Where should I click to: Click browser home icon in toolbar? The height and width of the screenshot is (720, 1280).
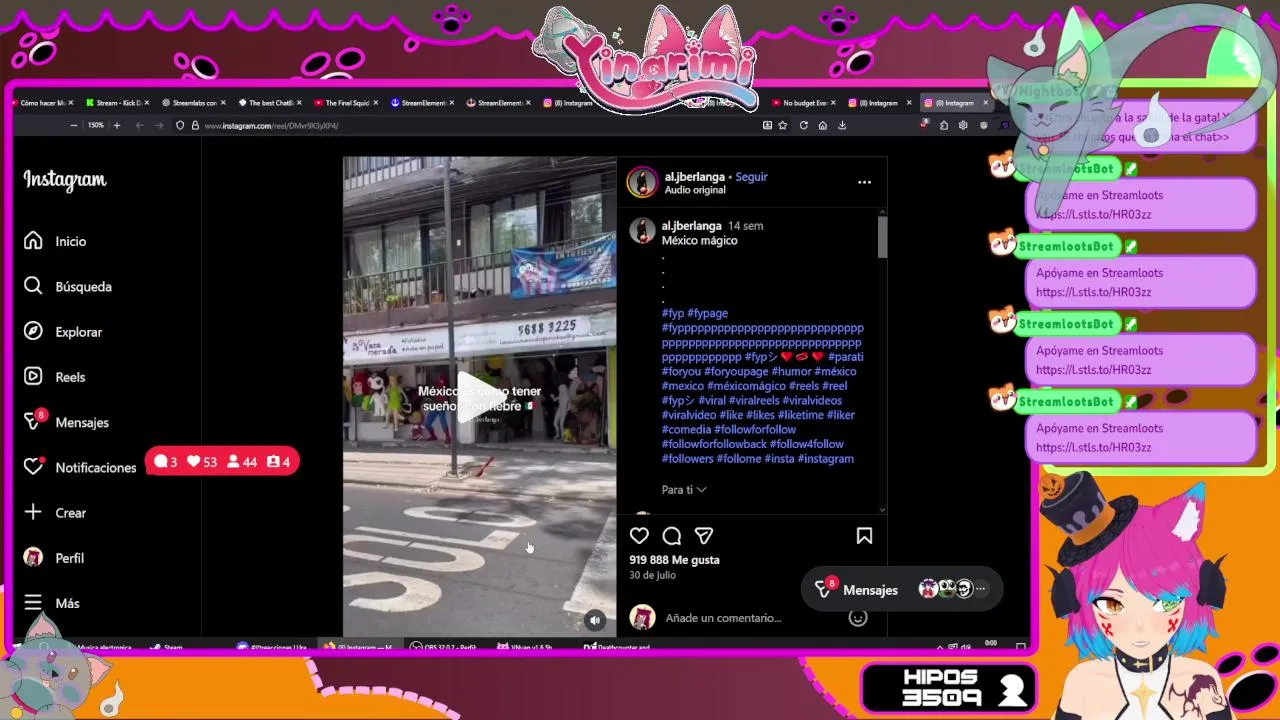pyautogui.click(x=822, y=125)
